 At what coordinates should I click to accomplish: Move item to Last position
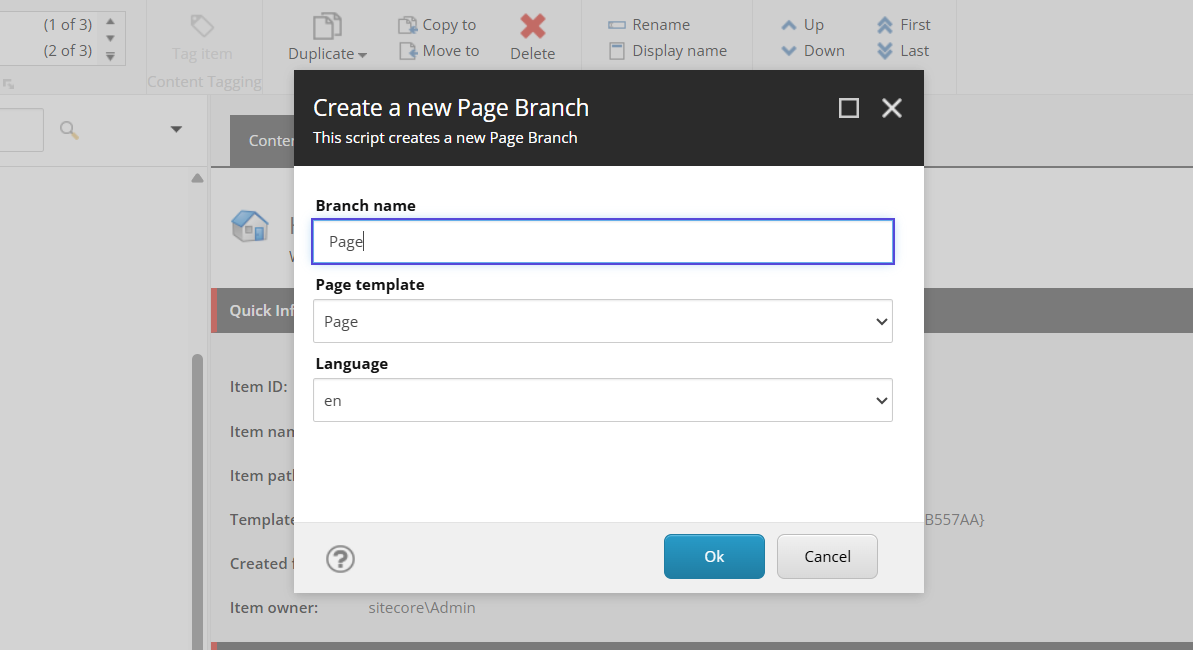click(903, 51)
